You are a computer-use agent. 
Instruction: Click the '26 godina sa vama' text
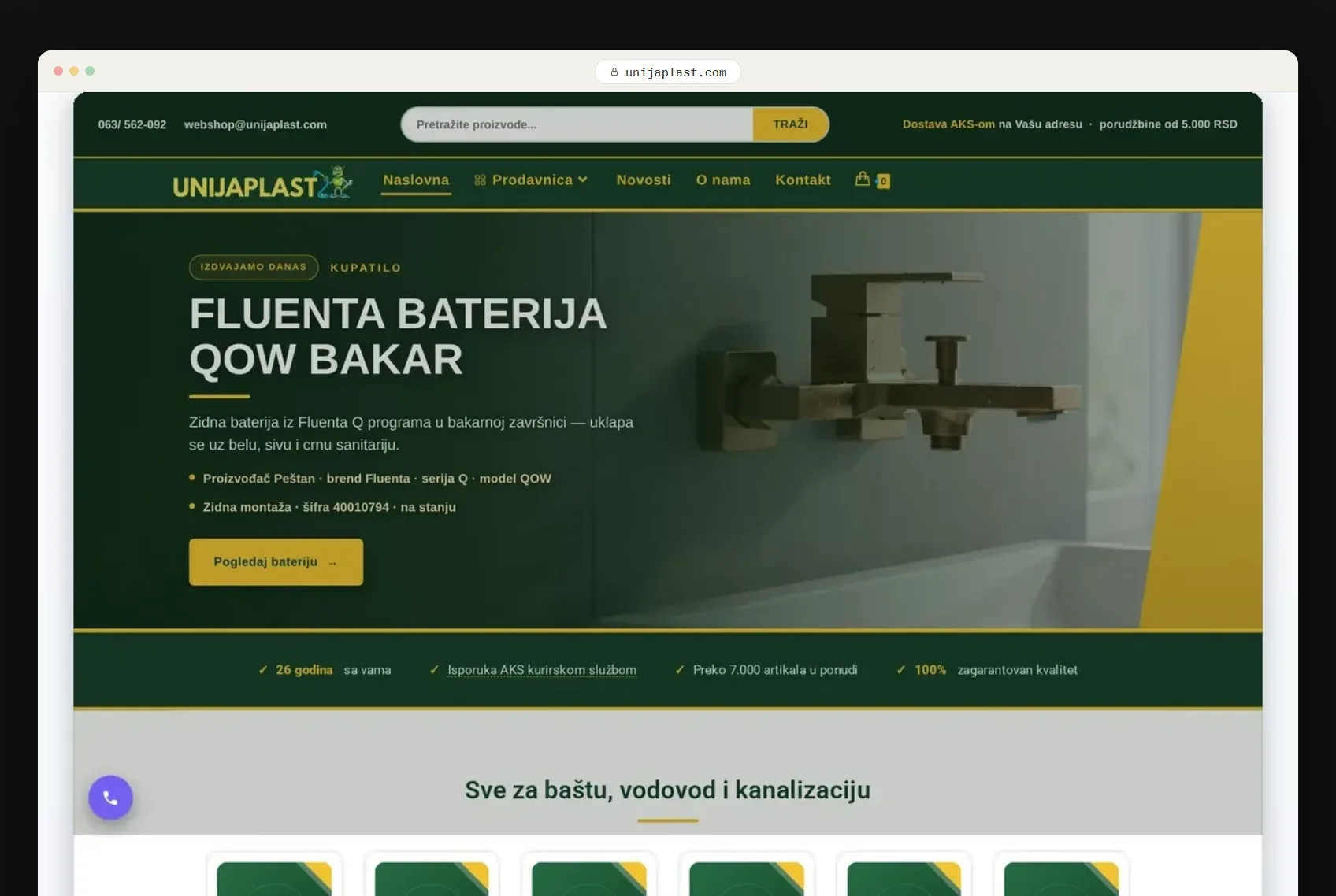333,670
